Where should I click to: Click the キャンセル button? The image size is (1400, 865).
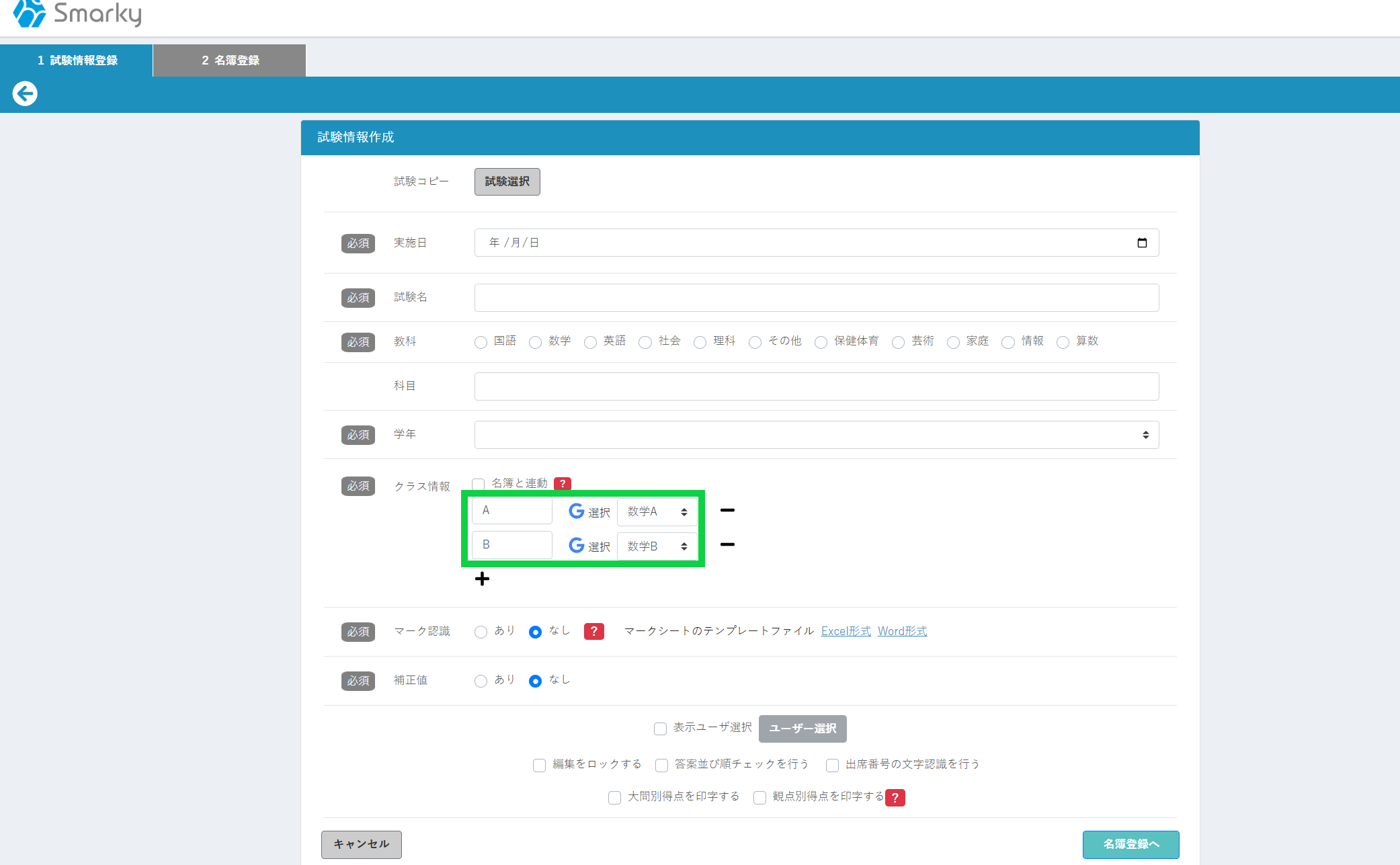[x=362, y=844]
